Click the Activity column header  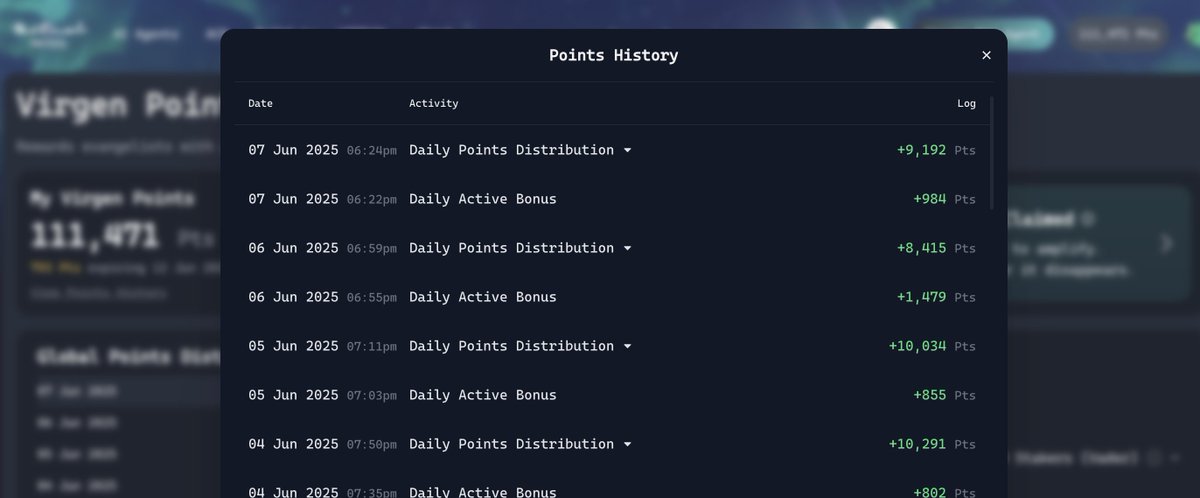tap(434, 103)
